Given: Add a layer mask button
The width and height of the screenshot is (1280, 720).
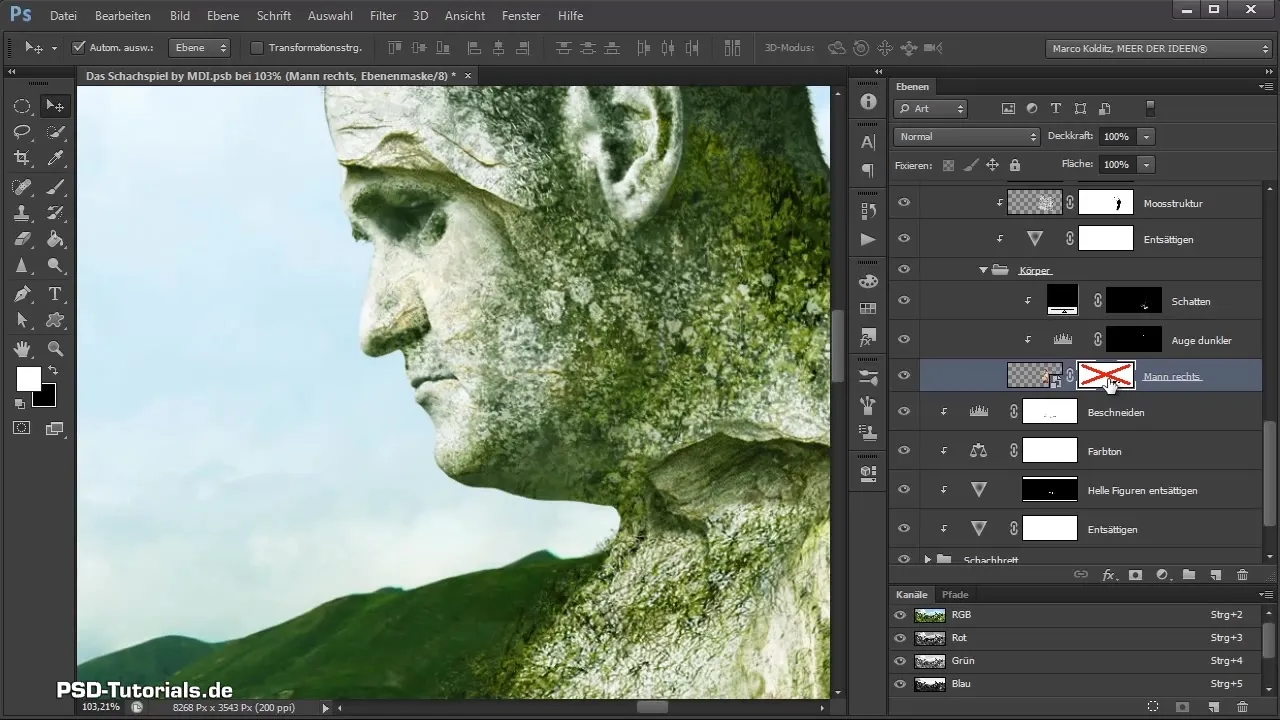Looking at the screenshot, I should coord(1135,575).
